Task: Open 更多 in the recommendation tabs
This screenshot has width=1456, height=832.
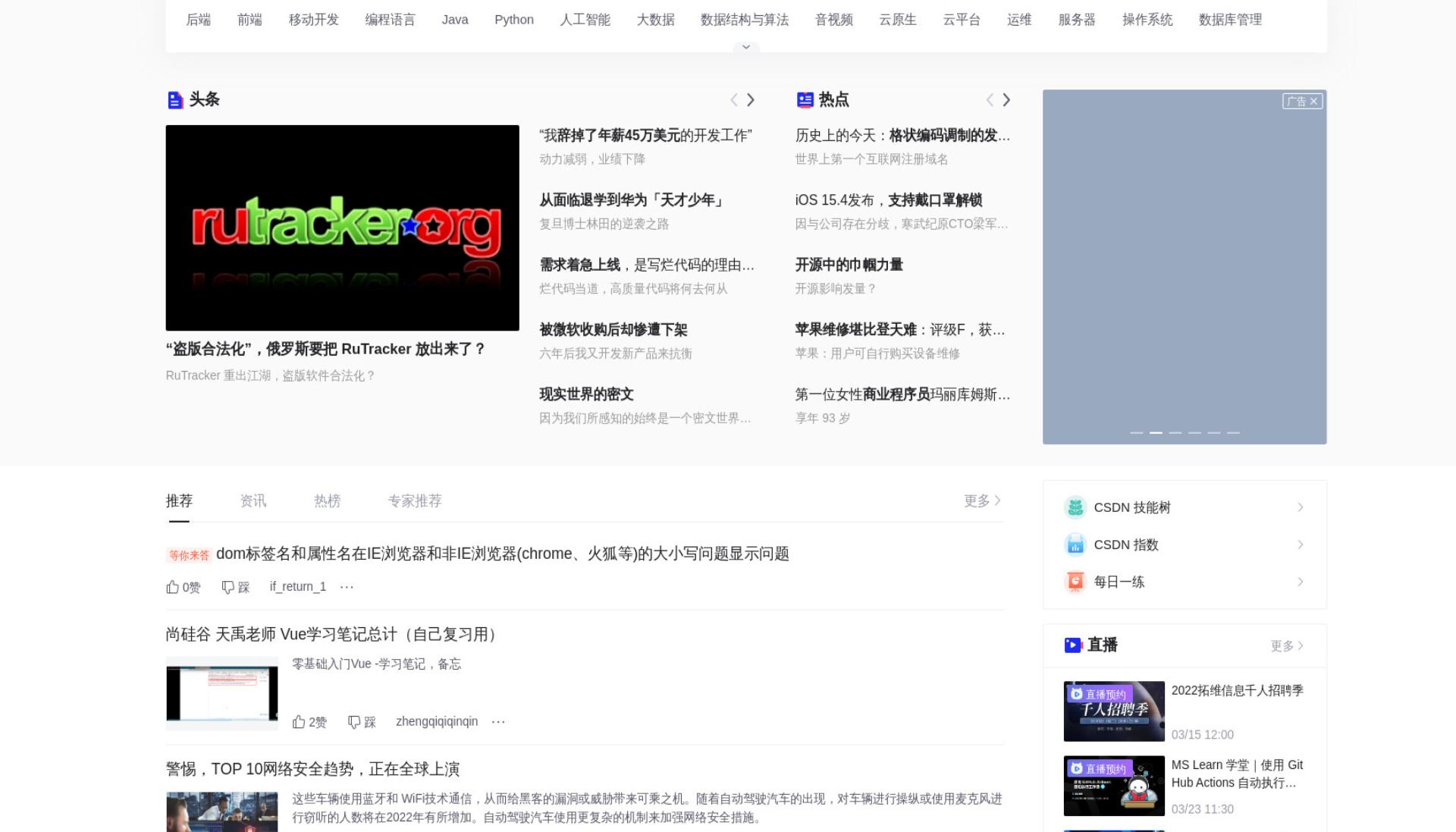Action: click(983, 501)
